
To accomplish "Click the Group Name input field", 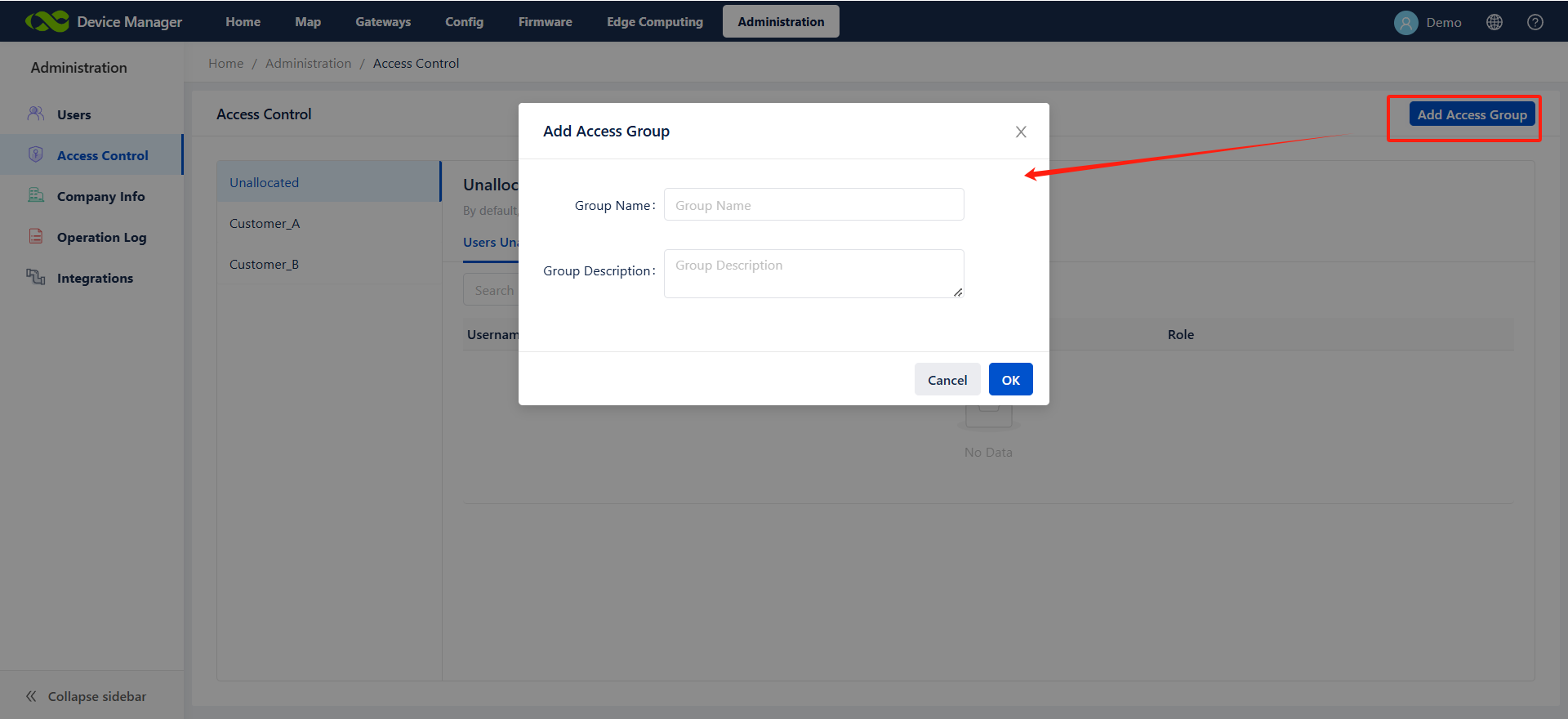I will point(813,205).
